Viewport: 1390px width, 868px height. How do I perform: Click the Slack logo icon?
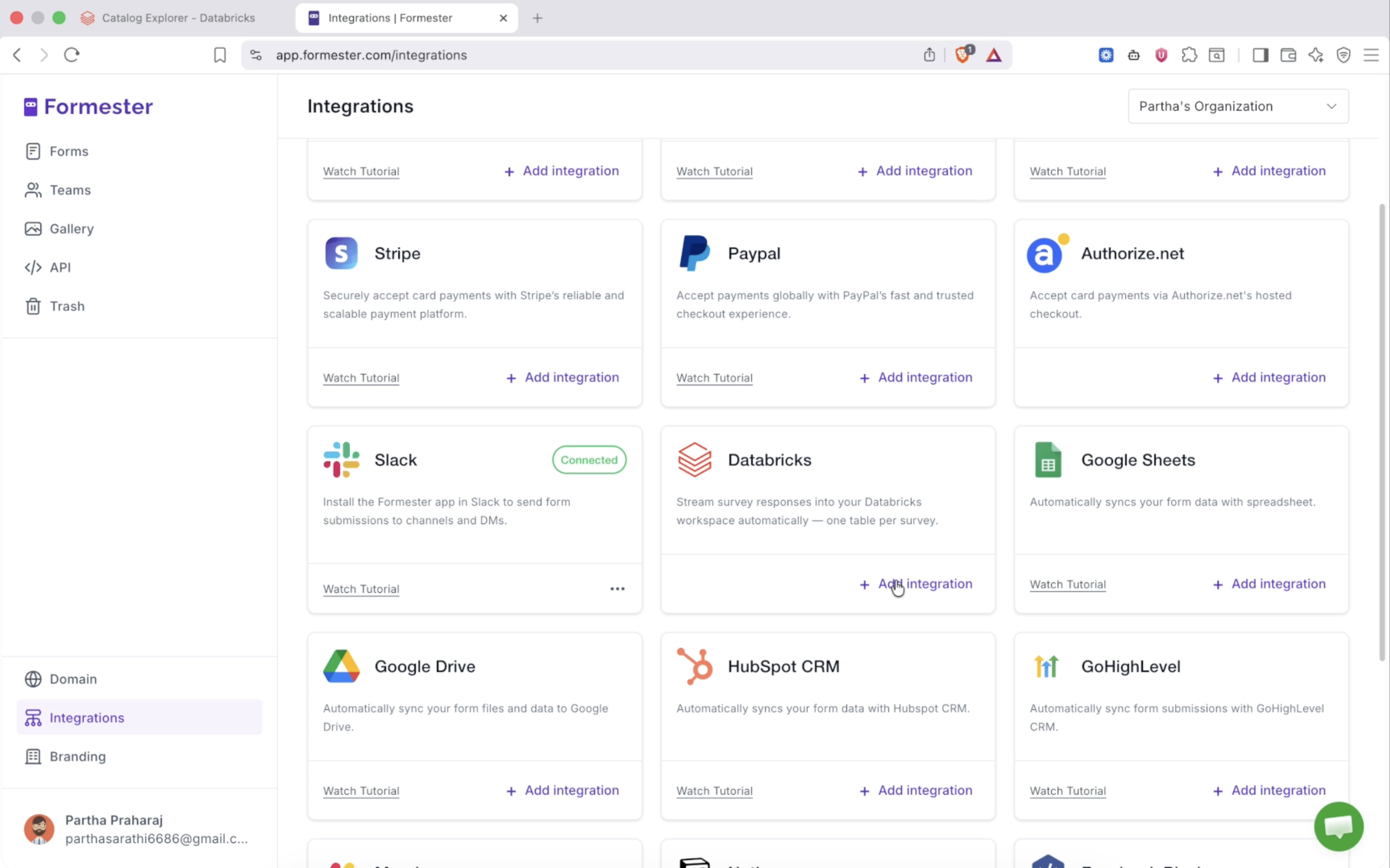tap(341, 460)
